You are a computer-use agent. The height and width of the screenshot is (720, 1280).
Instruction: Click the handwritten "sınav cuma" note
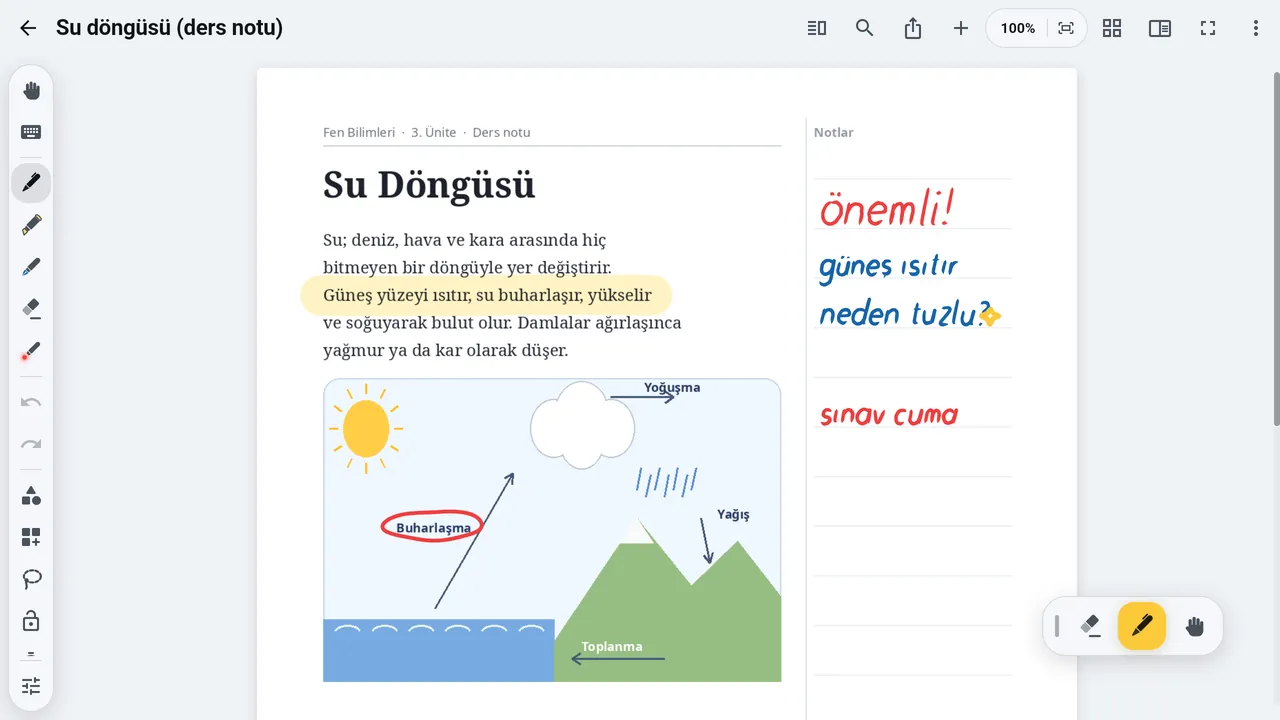pos(889,415)
